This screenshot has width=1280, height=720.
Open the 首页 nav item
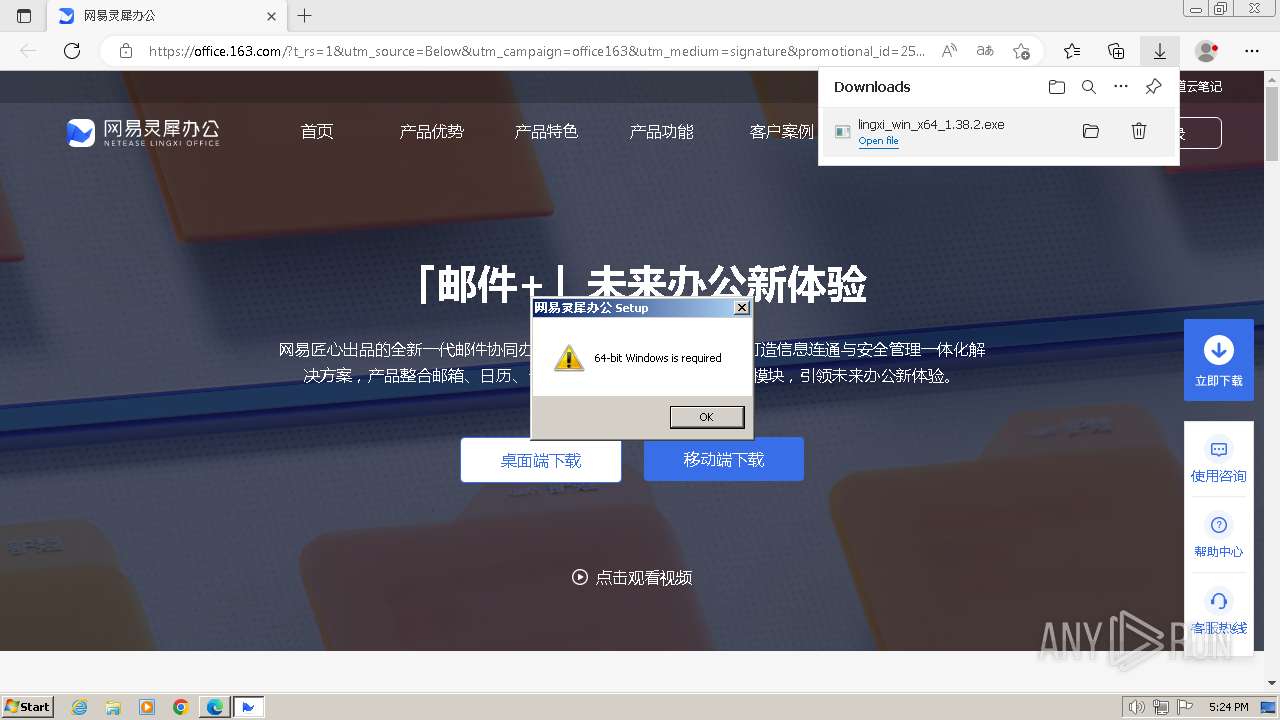click(317, 131)
